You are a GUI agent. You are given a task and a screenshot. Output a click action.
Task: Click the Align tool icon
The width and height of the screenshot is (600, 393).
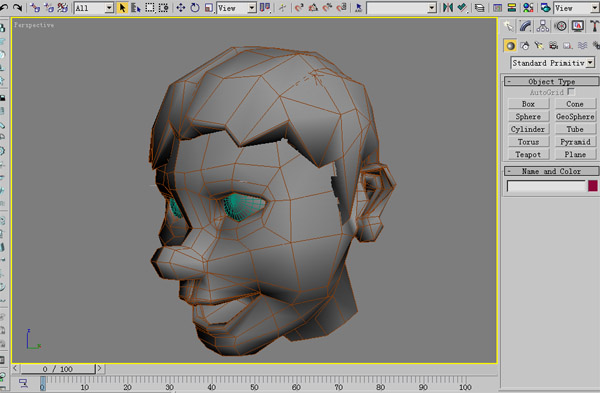point(462,7)
